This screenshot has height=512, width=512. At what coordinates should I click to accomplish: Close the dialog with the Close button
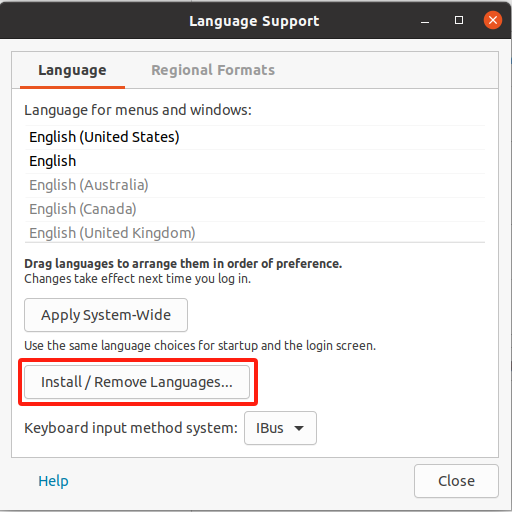456,481
